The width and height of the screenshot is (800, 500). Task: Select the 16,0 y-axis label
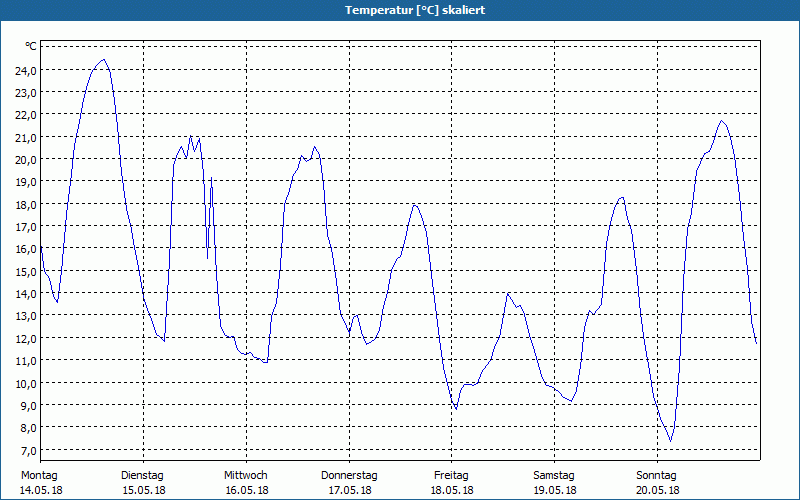[x=26, y=250]
